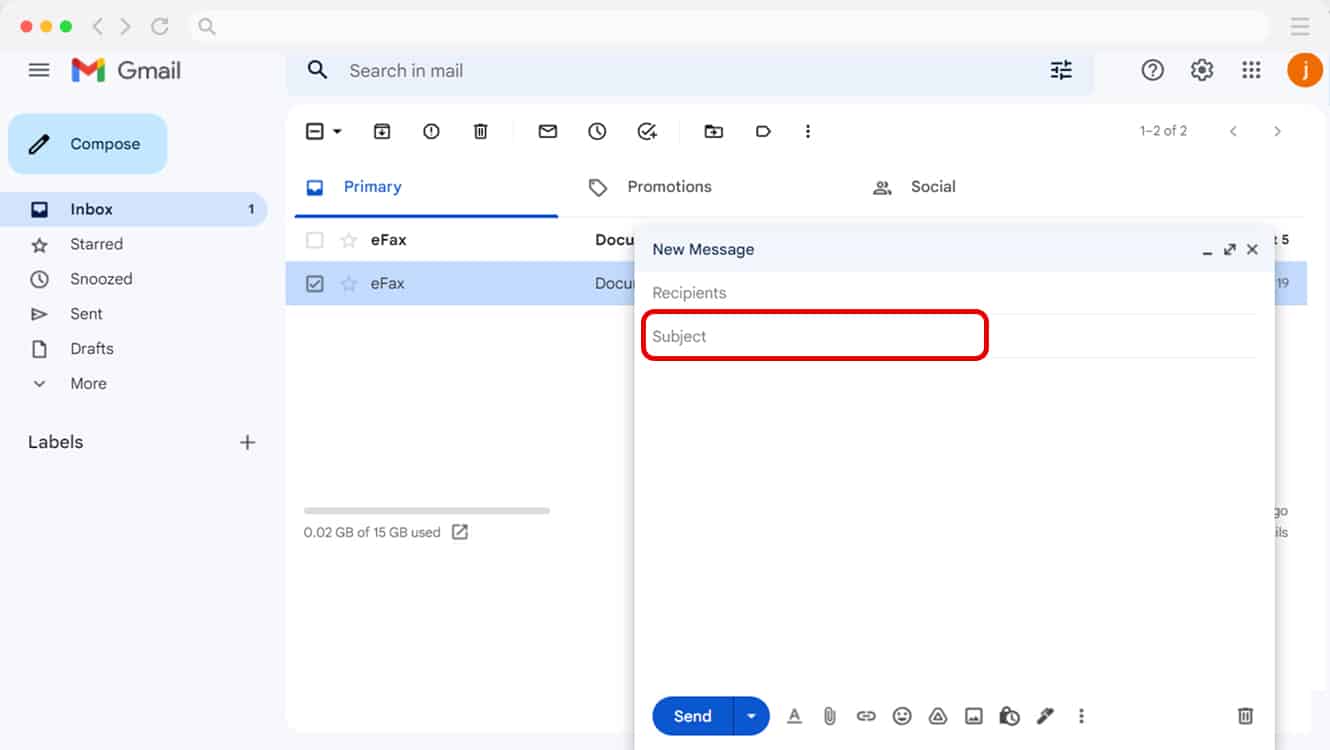Star the first eFax email
This screenshot has height=750, width=1330.
346,239
